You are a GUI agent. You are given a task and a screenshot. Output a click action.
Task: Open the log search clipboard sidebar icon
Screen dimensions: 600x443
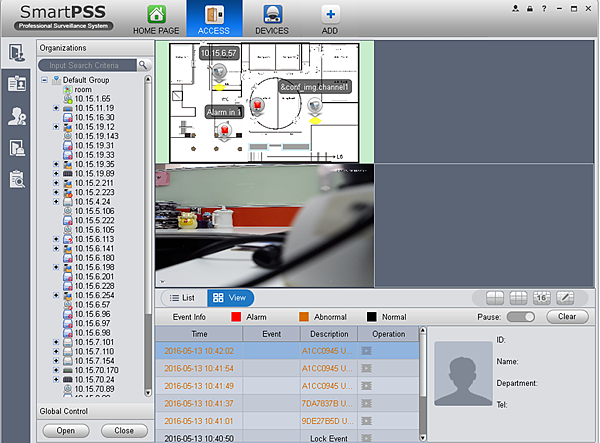(x=16, y=179)
